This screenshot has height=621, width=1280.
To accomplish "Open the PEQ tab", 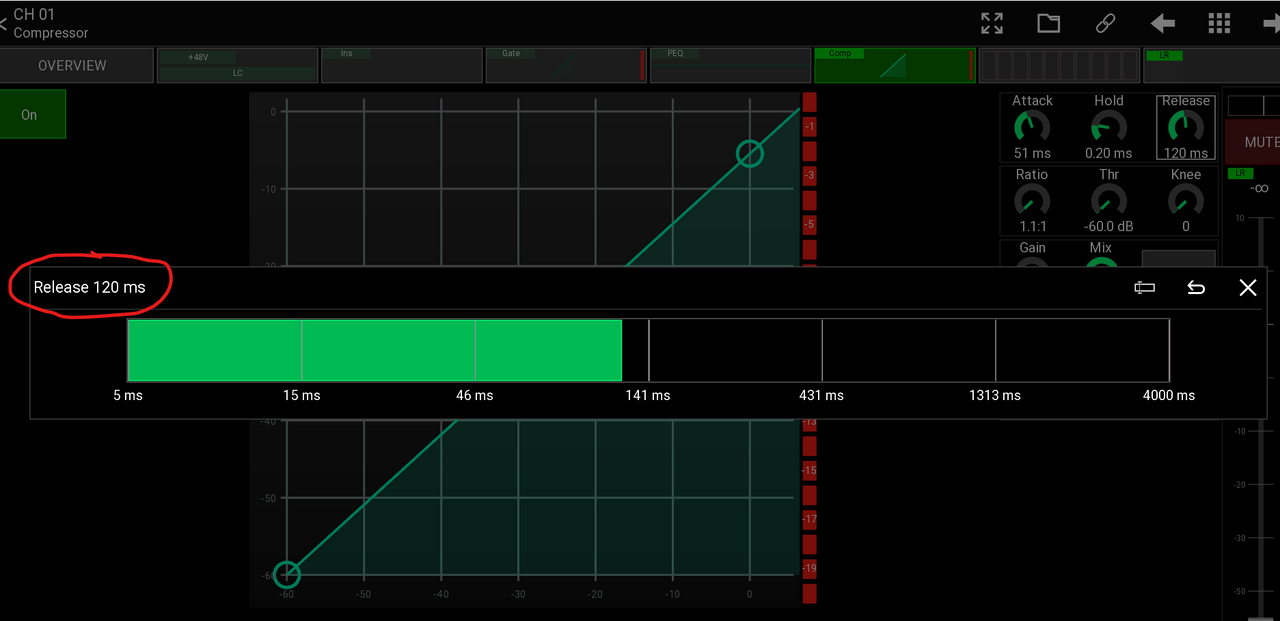I will click(x=731, y=65).
